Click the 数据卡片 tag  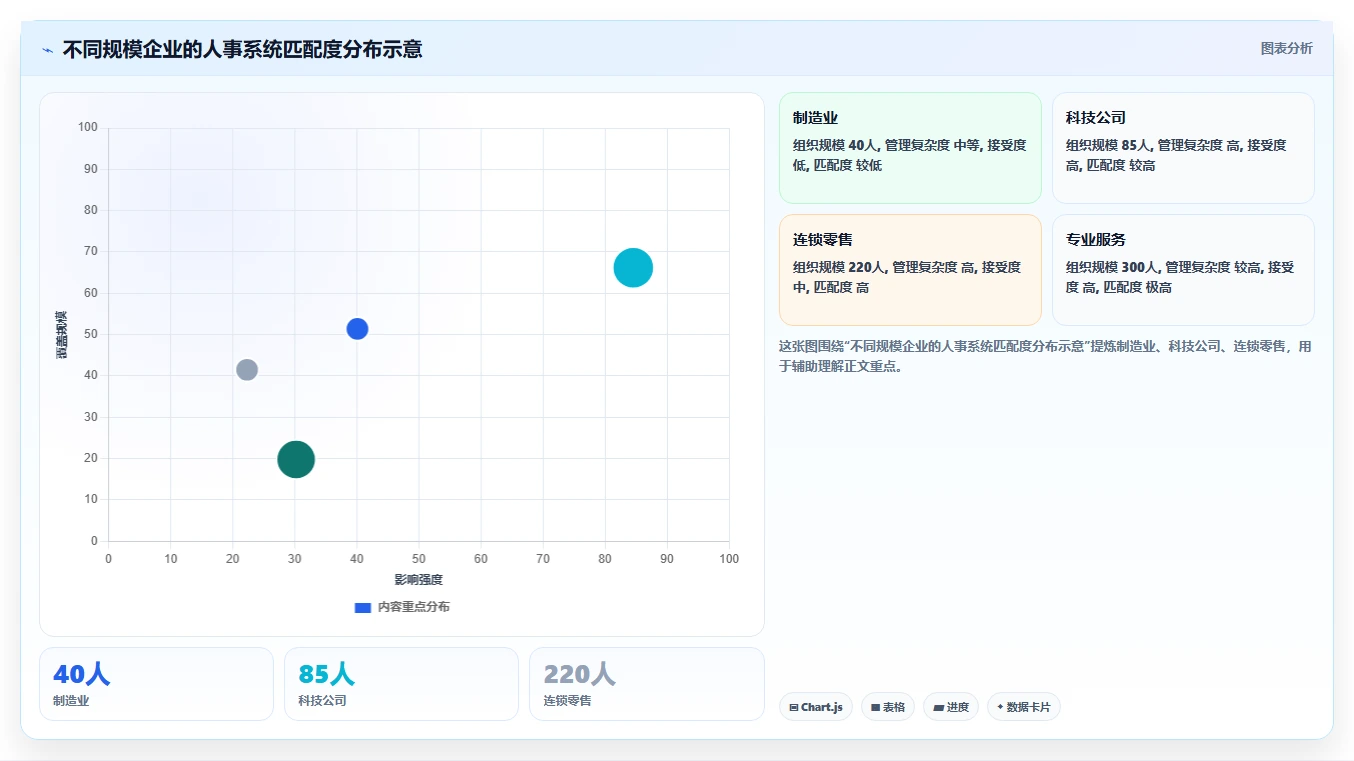click(x=1024, y=707)
